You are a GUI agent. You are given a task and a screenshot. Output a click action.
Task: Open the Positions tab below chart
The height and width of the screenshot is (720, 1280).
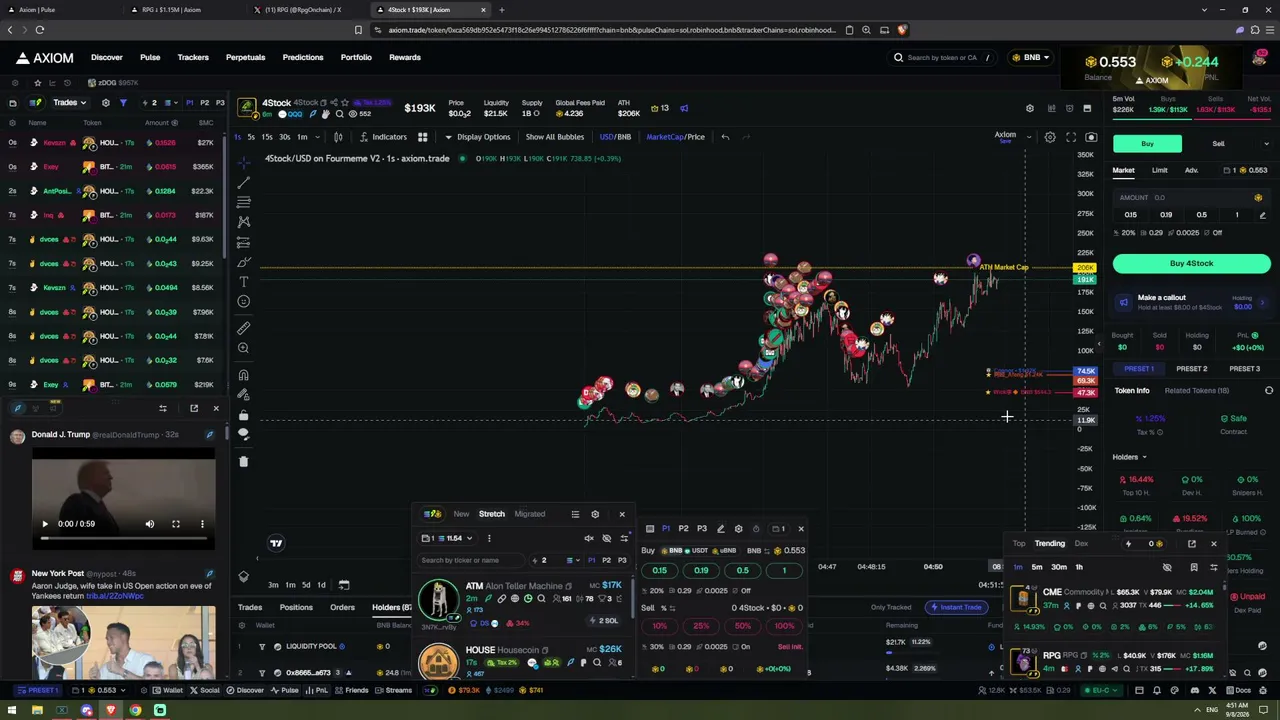tap(296, 607)
